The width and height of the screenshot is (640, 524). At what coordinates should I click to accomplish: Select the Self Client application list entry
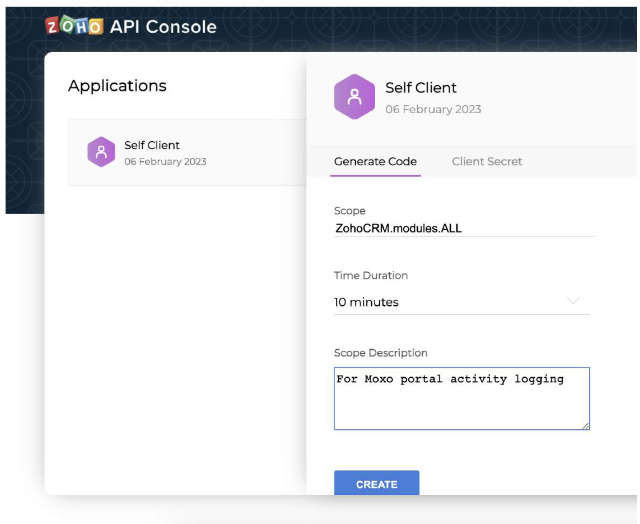(187, 153)
